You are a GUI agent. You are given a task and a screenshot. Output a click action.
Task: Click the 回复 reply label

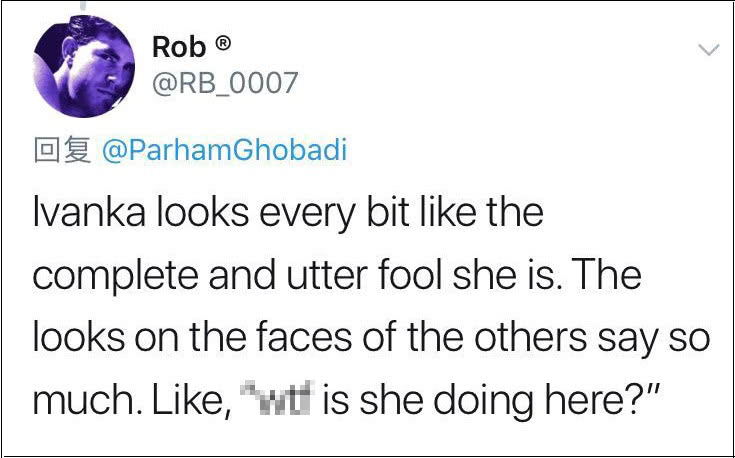point(63,150)
